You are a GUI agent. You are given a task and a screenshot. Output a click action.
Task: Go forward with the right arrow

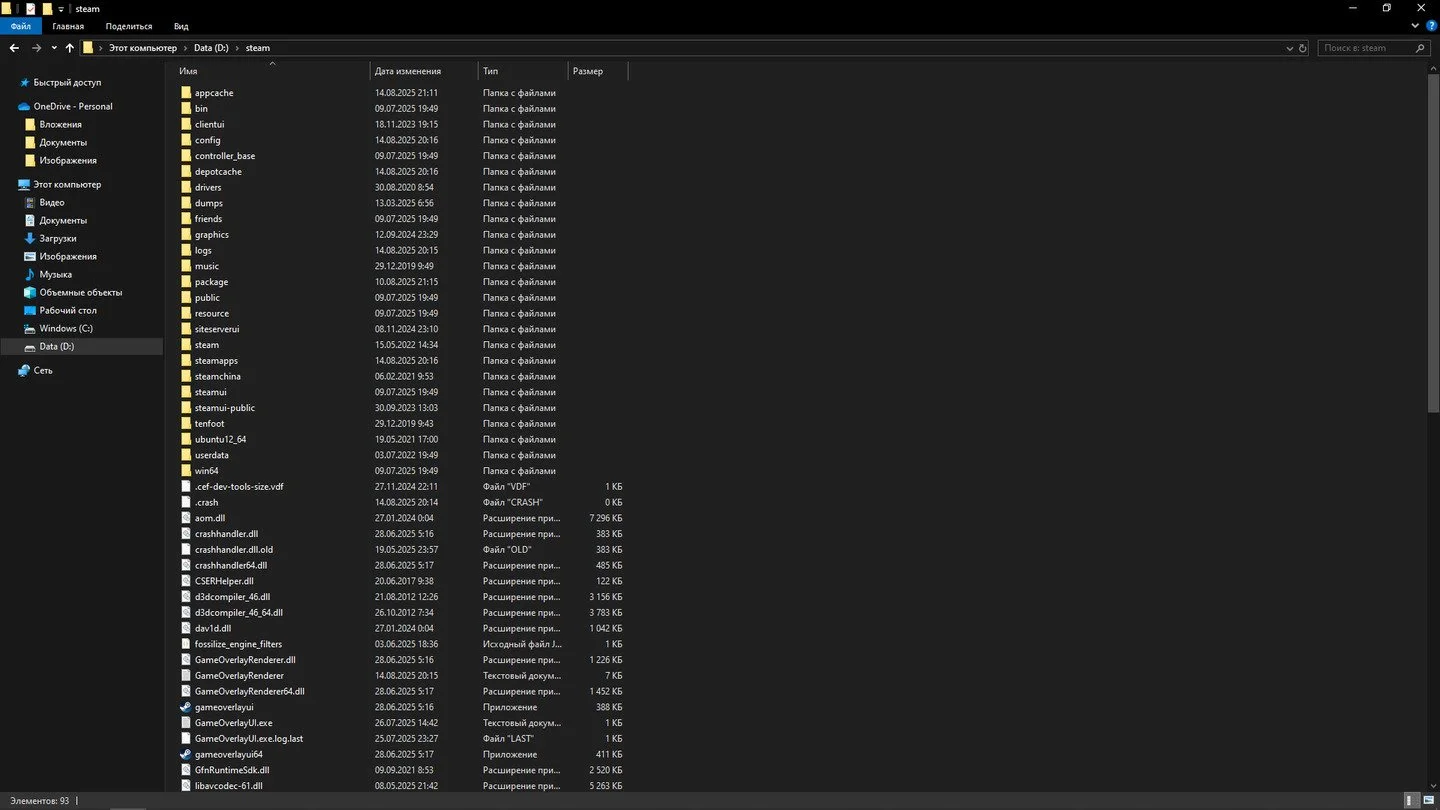36,48
